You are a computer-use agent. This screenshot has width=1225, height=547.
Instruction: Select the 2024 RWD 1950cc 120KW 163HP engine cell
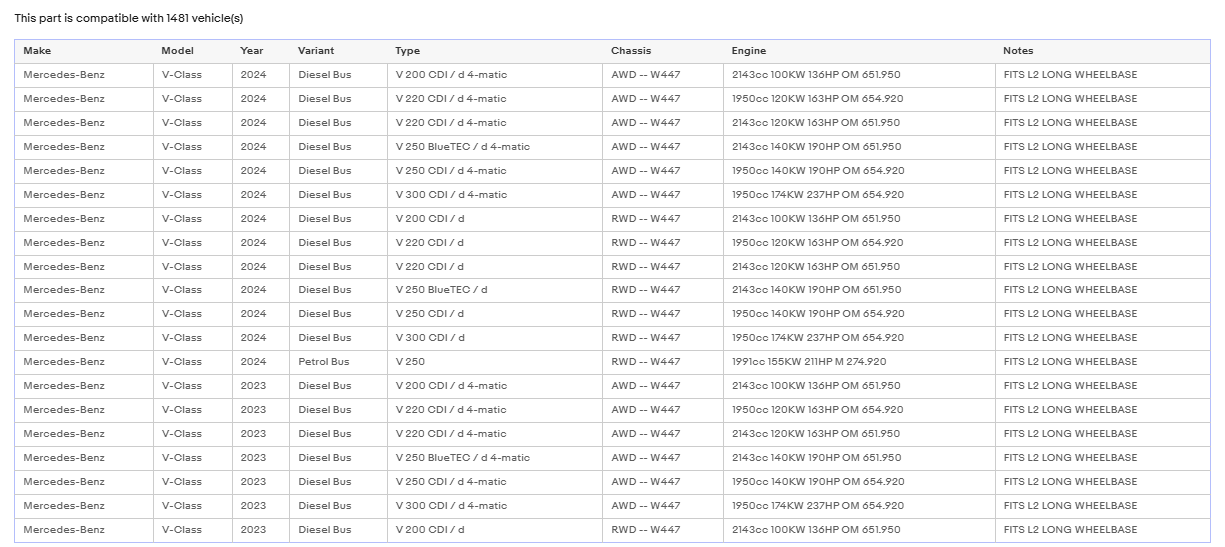point(859,243)
